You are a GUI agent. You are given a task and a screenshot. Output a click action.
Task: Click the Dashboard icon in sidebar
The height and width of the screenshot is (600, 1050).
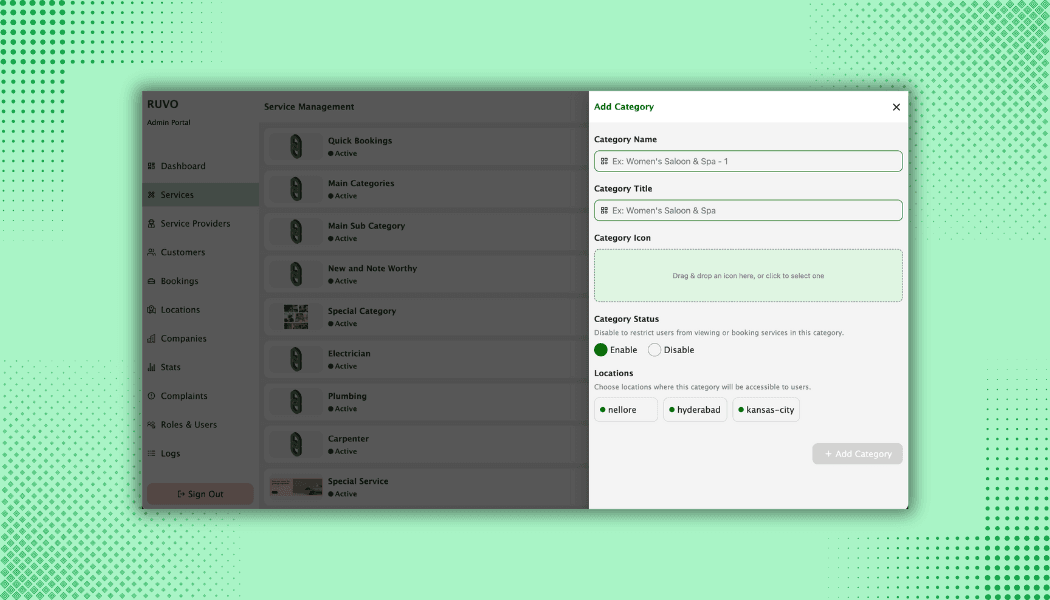(x=151, y=166)
